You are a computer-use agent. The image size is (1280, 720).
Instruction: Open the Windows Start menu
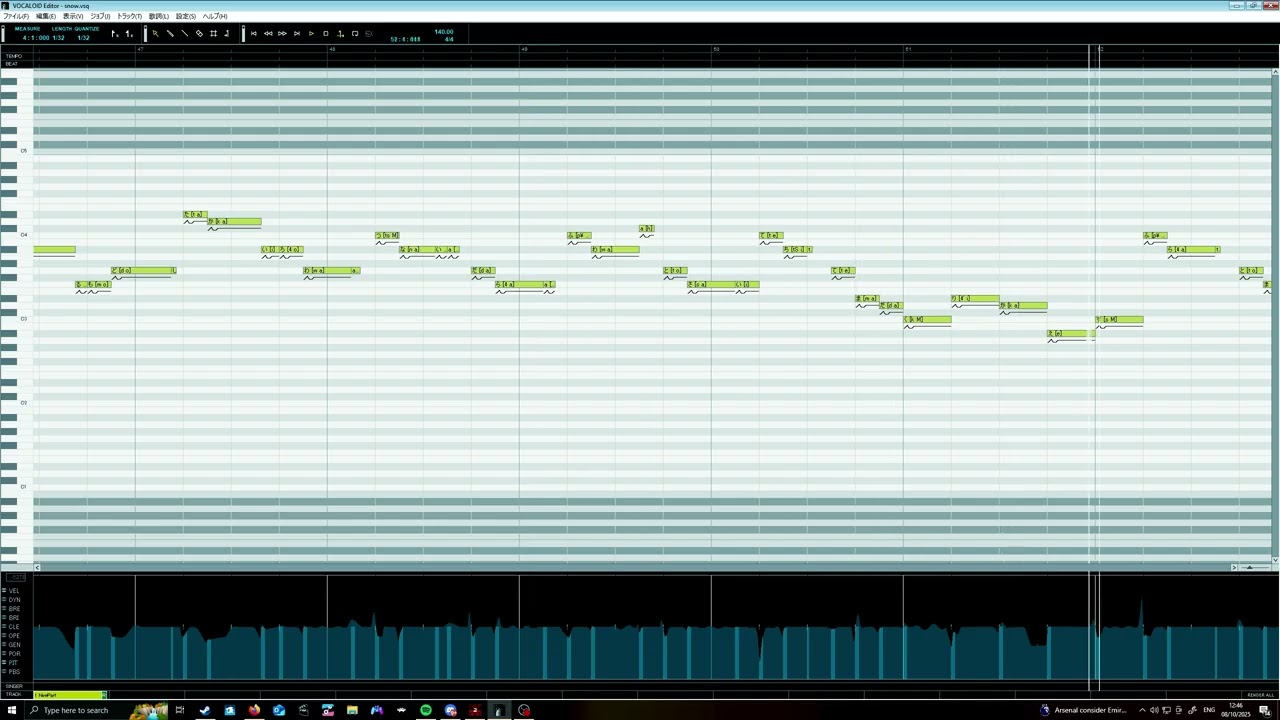12,710
